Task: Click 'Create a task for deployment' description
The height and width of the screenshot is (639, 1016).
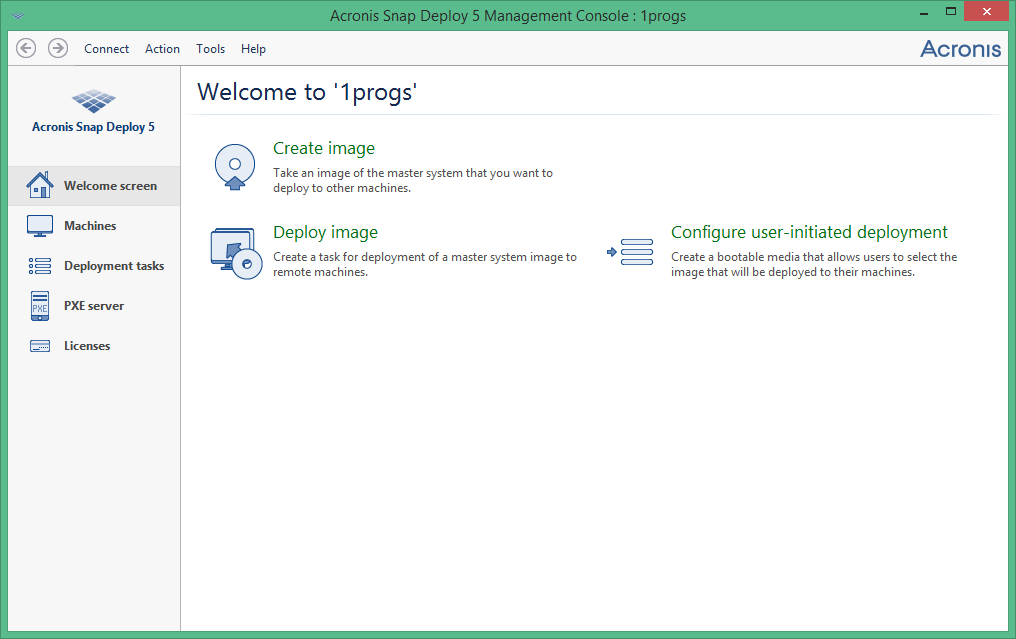Action: (424, 264)
